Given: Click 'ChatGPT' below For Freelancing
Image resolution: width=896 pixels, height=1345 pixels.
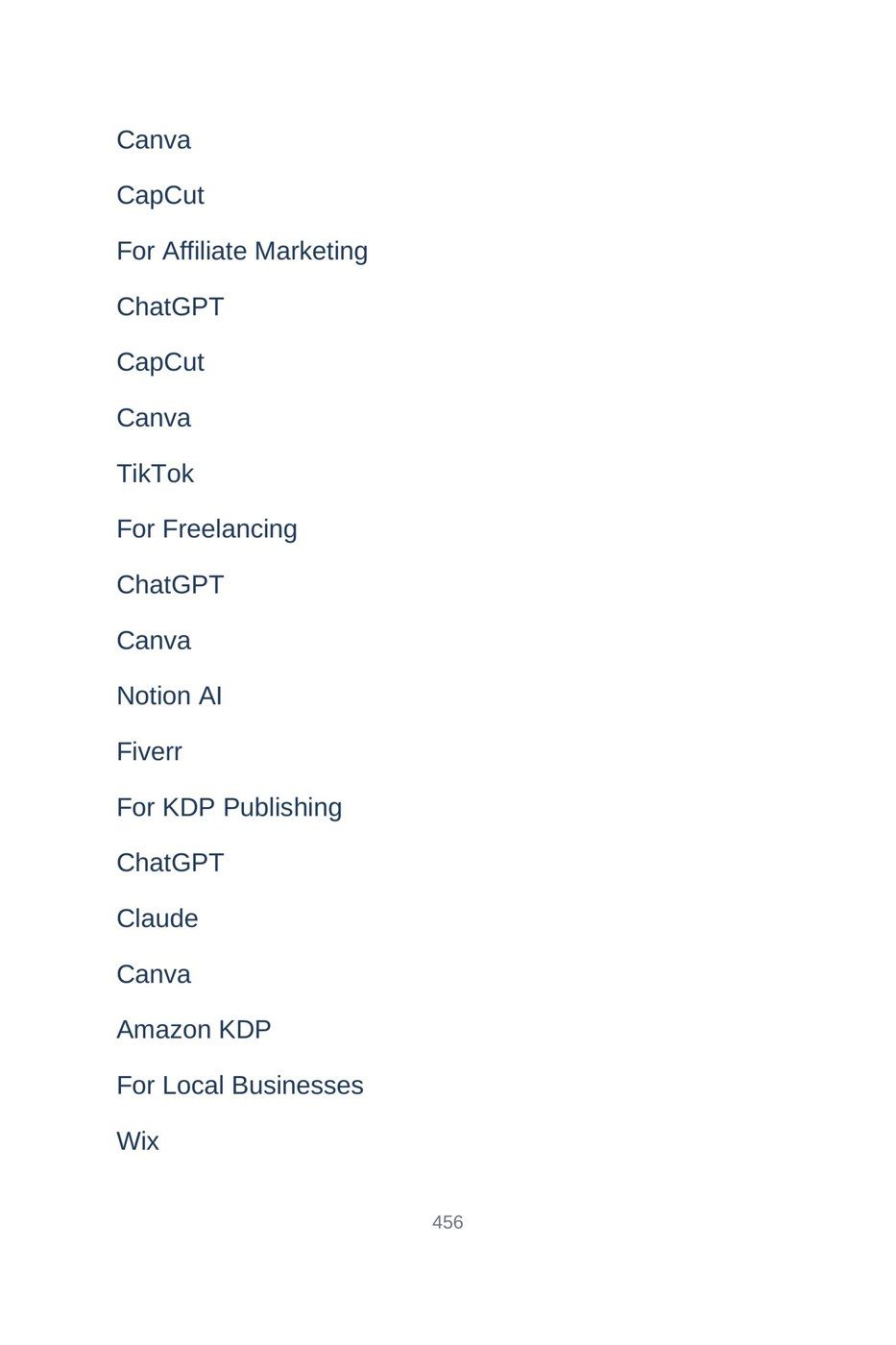Looking at the screenshot, I should point(170,585).
